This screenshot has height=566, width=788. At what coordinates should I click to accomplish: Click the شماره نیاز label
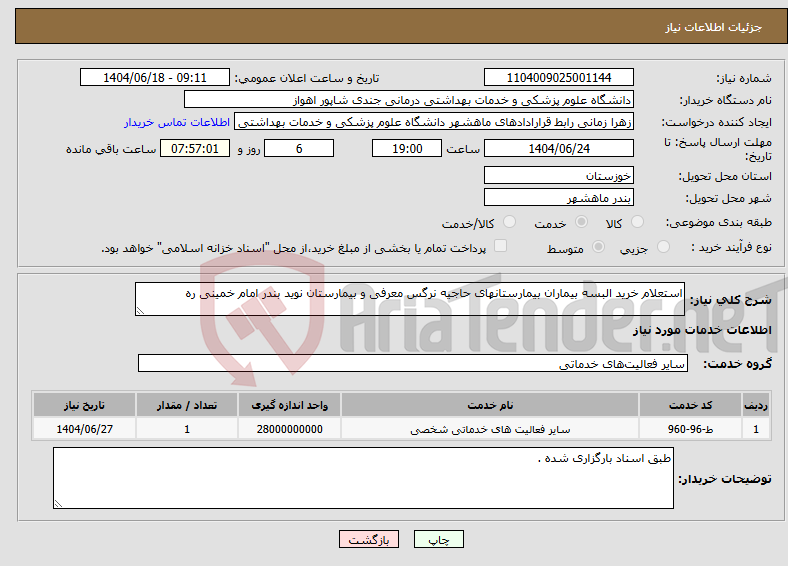pyautogui.click(x=744, y=78)
